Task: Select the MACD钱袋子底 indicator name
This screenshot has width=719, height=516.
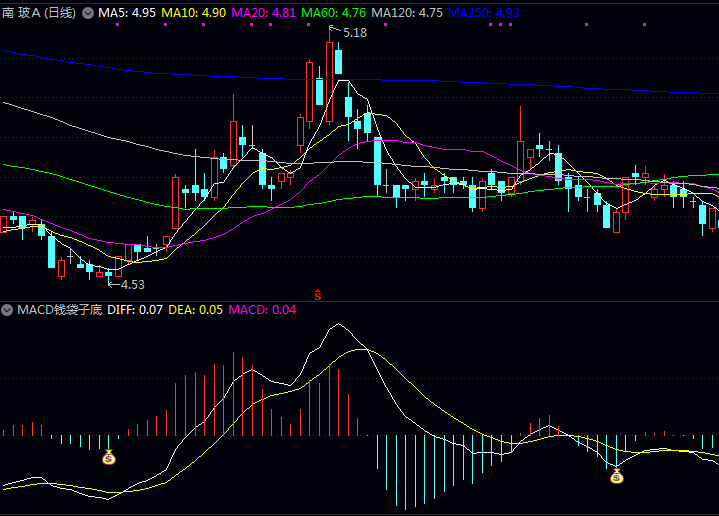Action: point(59,310)
